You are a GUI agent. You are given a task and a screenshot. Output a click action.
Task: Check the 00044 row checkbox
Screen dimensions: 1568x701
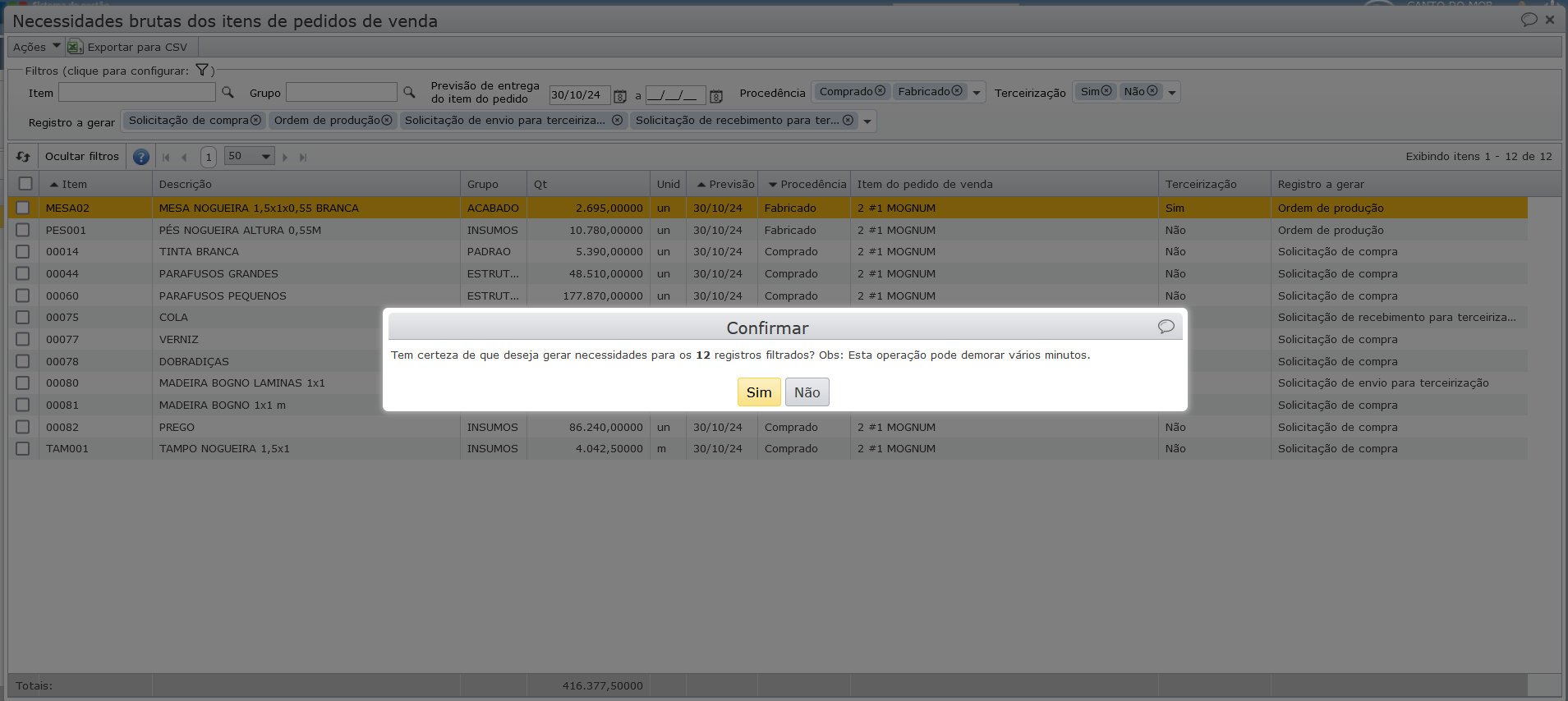(x=23, y=273)
